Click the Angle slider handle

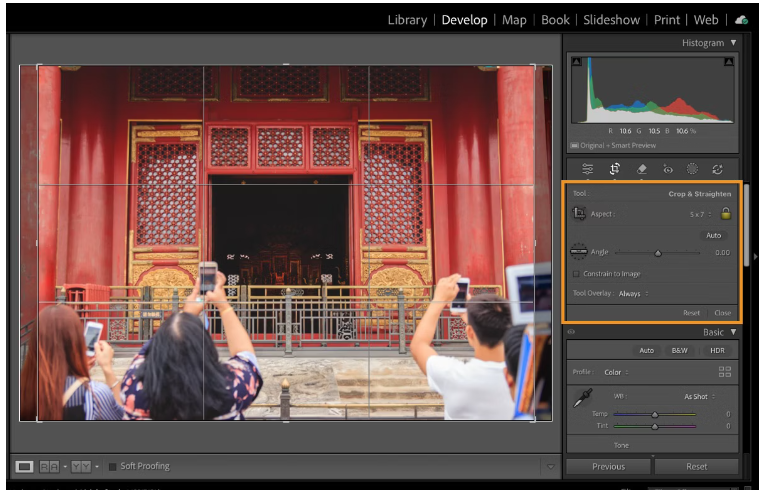click(658, 253)
